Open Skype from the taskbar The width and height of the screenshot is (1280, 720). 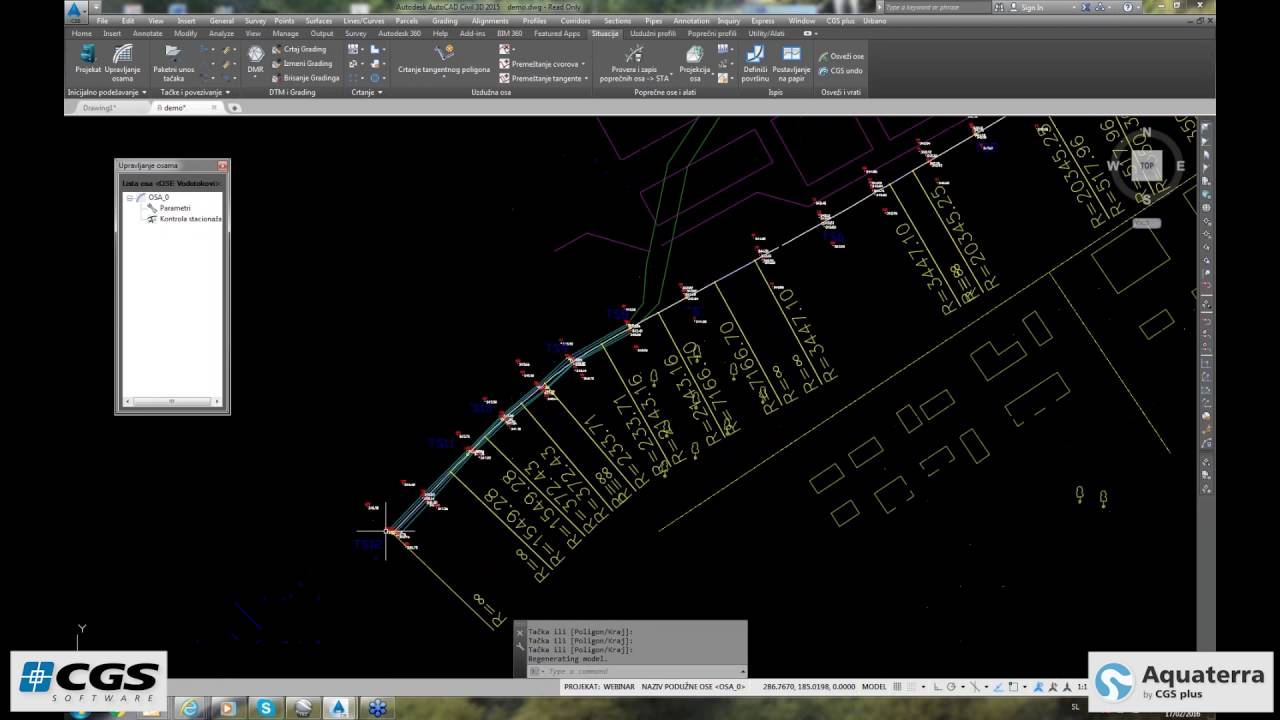[266, 708]
